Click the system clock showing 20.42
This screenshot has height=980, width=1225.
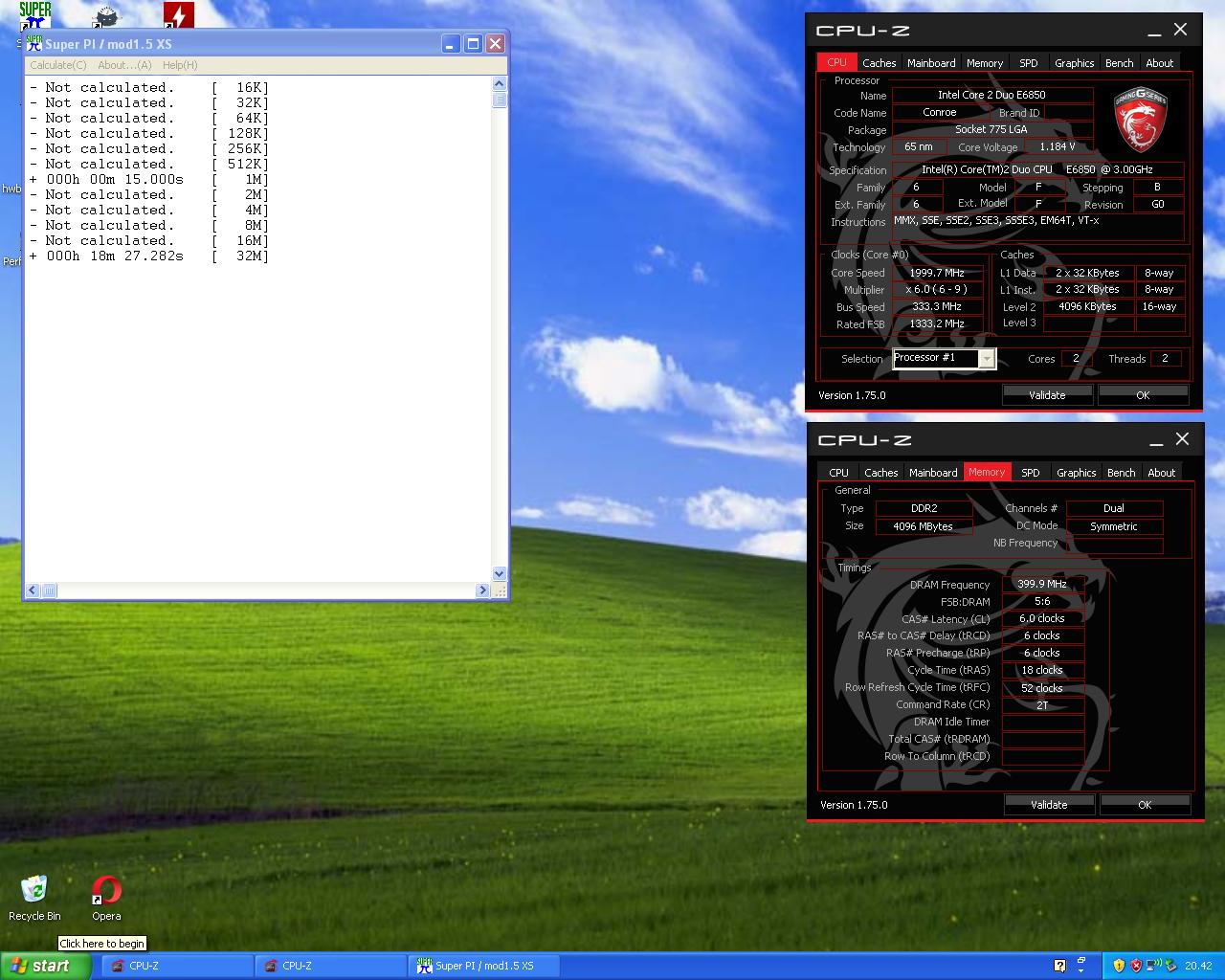click(1198, 966)
